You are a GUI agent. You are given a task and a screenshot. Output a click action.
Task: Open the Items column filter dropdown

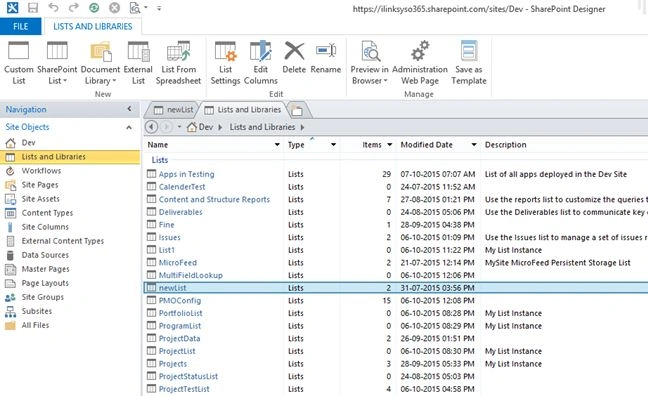(x=389, y=145)
